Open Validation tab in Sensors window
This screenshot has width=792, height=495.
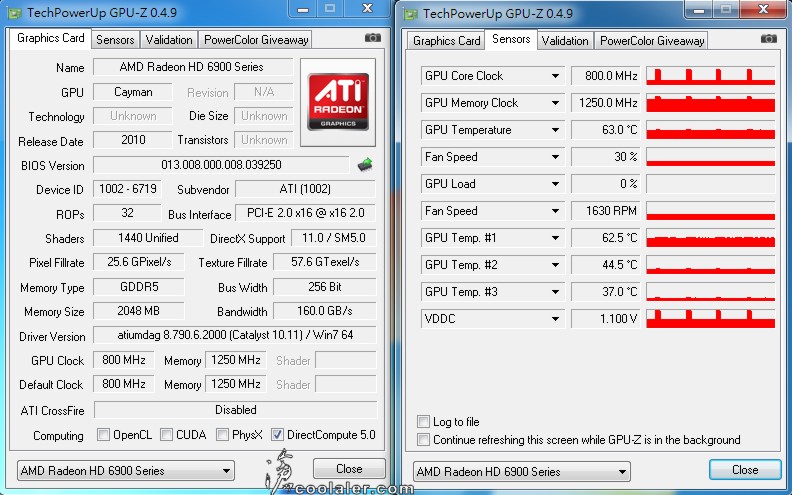565,41
